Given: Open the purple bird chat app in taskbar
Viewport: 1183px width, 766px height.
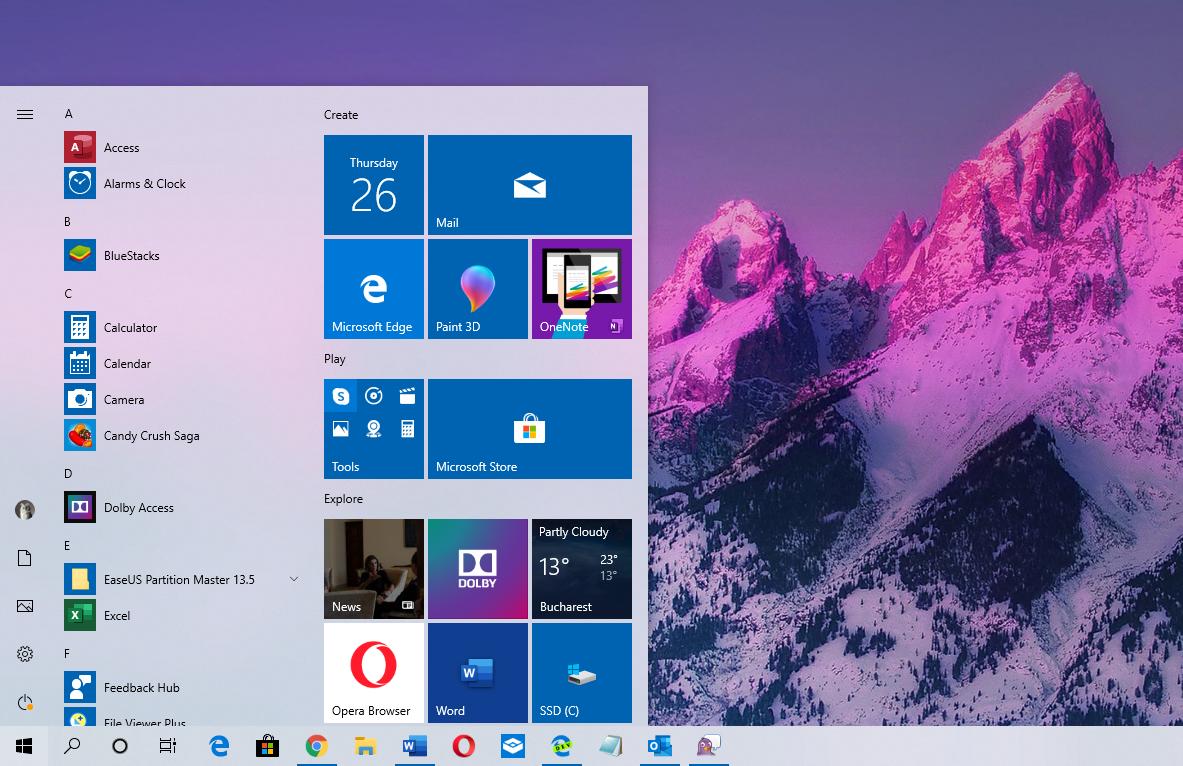Looking at the screenshot, I should click(x=708, y=746).
